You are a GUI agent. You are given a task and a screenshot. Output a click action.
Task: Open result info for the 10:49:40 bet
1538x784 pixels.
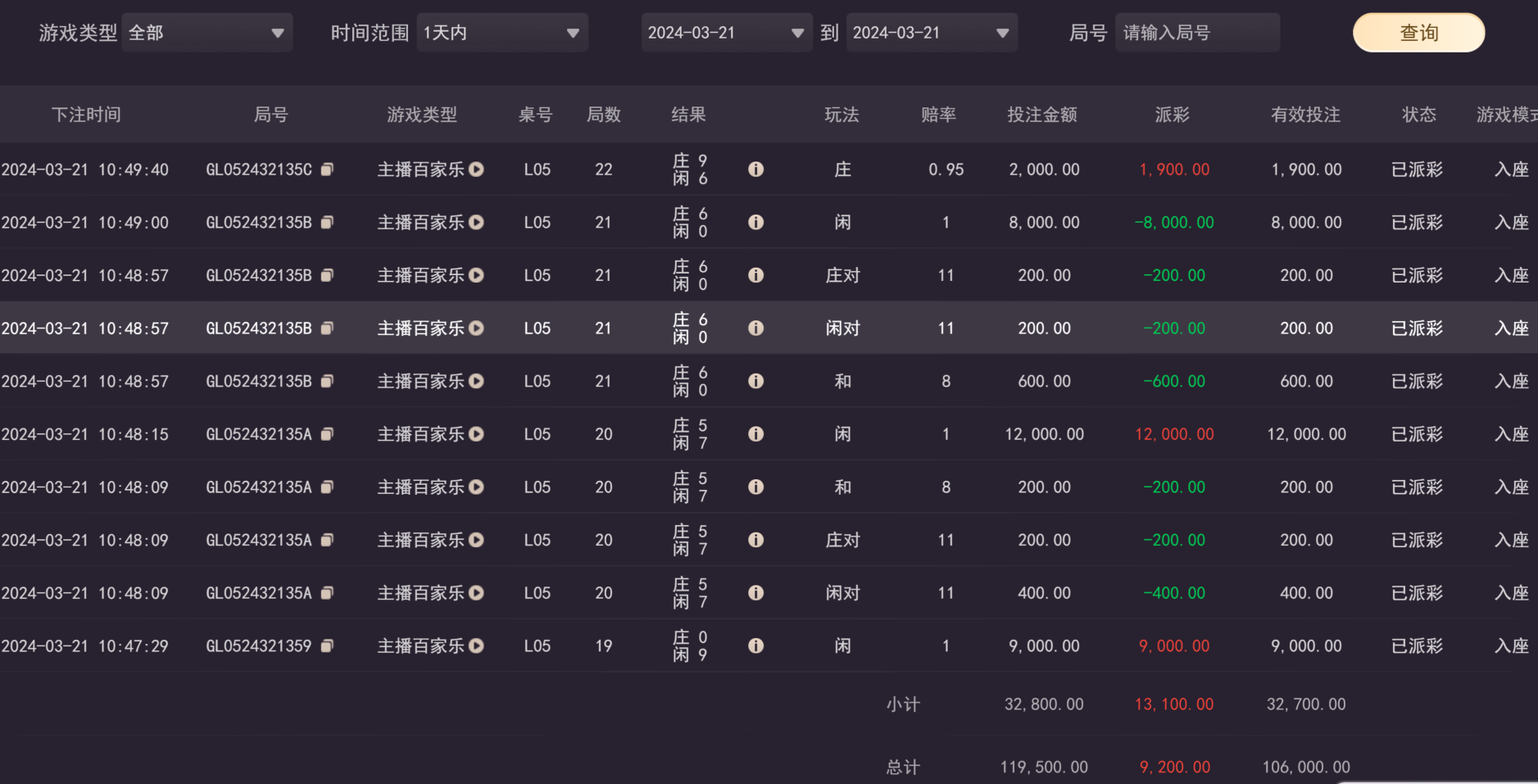(x=755, y=170)
